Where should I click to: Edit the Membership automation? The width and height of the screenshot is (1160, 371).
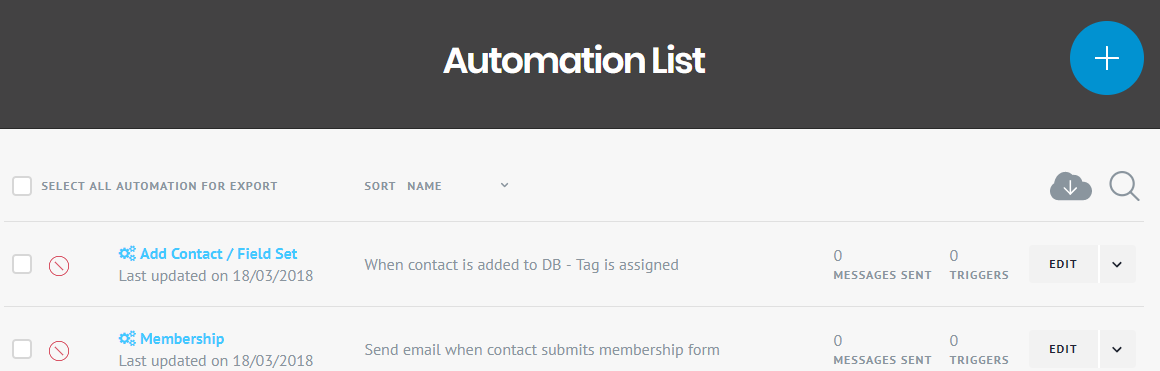(x=1063, y=349)
